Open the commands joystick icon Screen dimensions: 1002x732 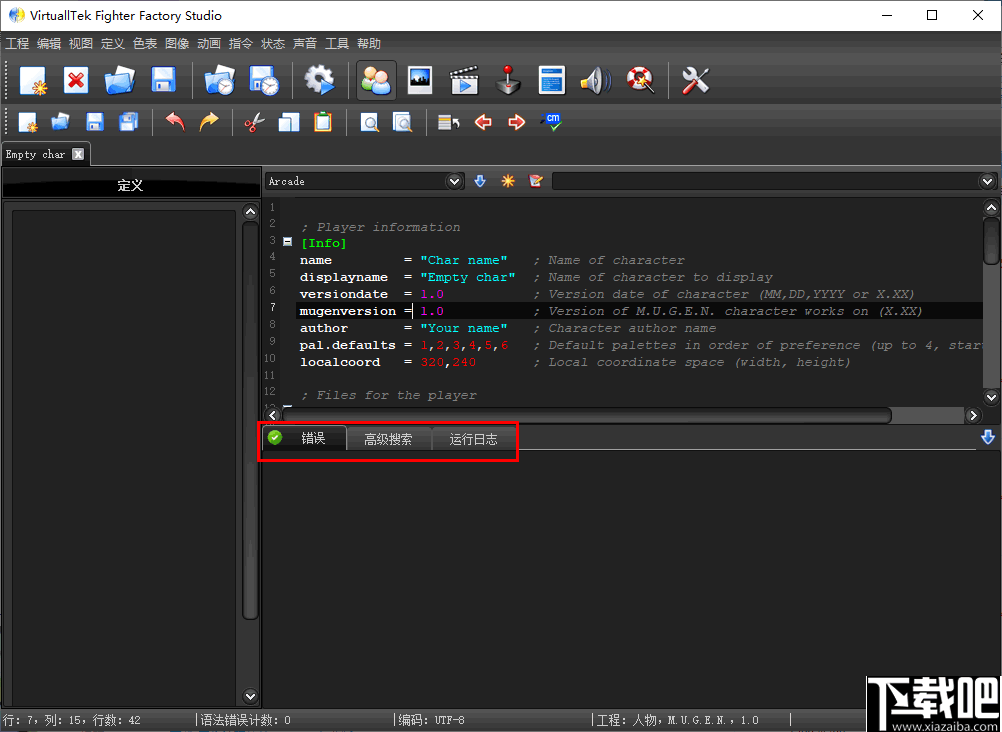coord(509,80)
